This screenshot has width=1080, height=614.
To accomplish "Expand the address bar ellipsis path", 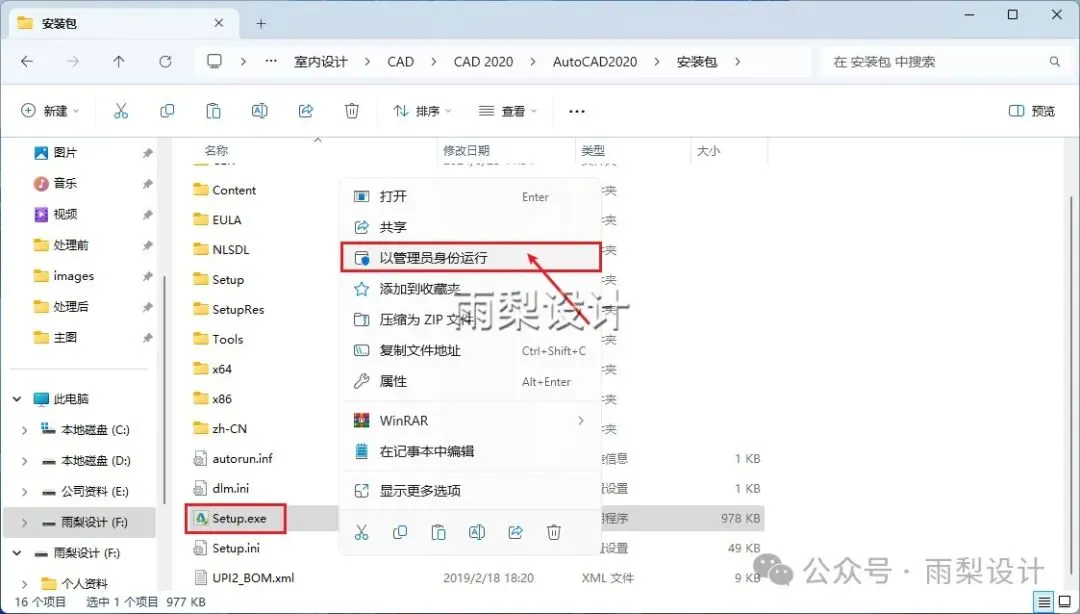I will tap(271, 61).
